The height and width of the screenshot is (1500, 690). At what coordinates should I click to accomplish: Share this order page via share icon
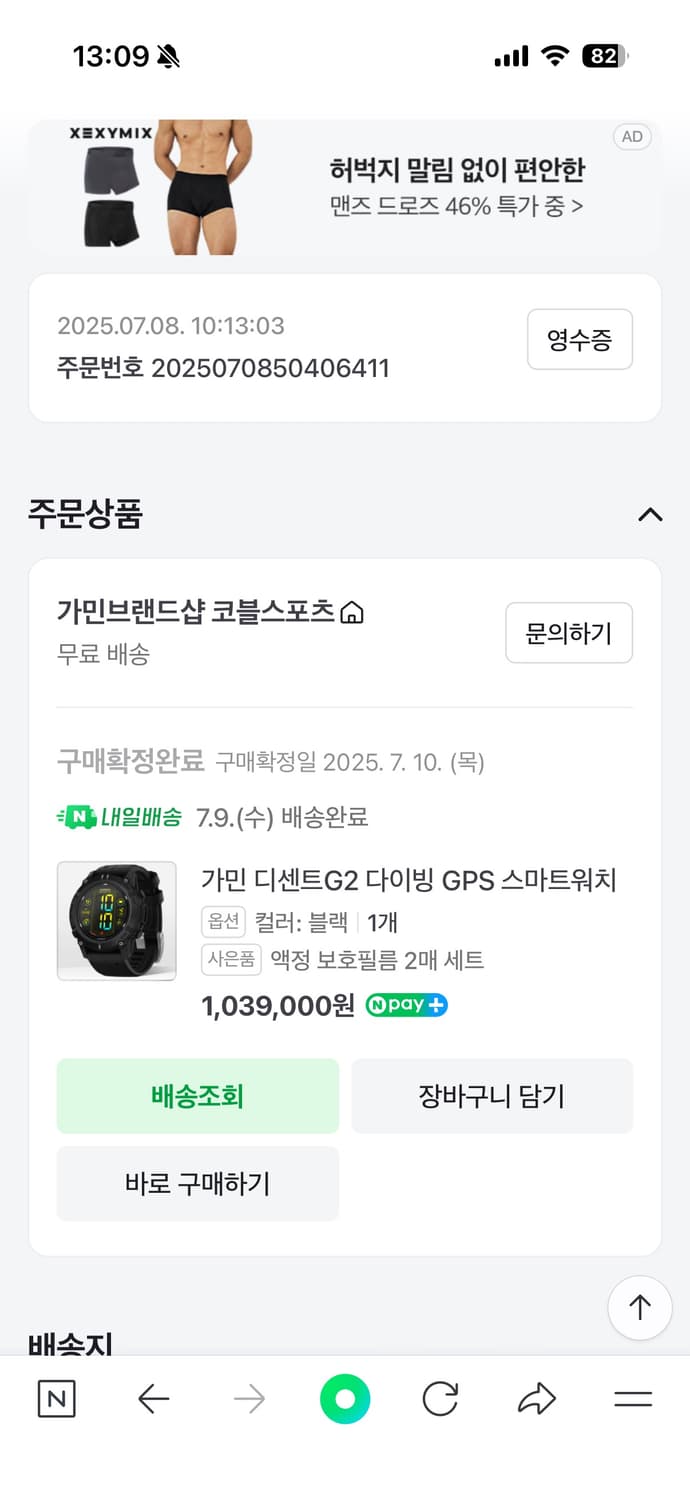coord(536,1399)
